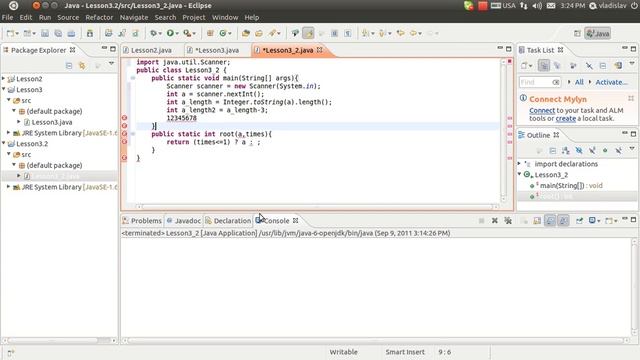Toggle Block Selection Mode toolbar icon
The image size is (640, 360).
[x=334, y=33]
